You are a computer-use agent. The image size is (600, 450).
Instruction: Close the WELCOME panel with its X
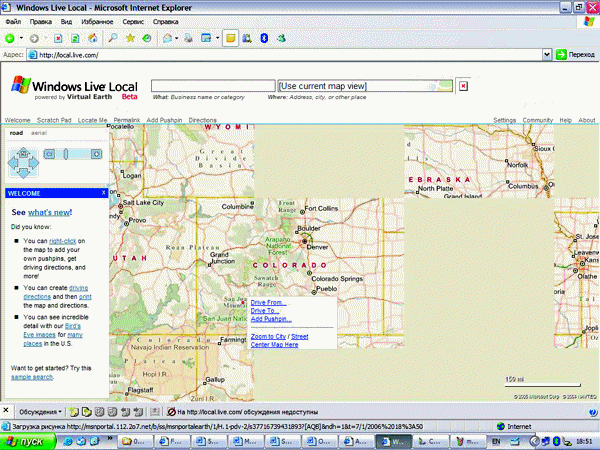[103, 193]
